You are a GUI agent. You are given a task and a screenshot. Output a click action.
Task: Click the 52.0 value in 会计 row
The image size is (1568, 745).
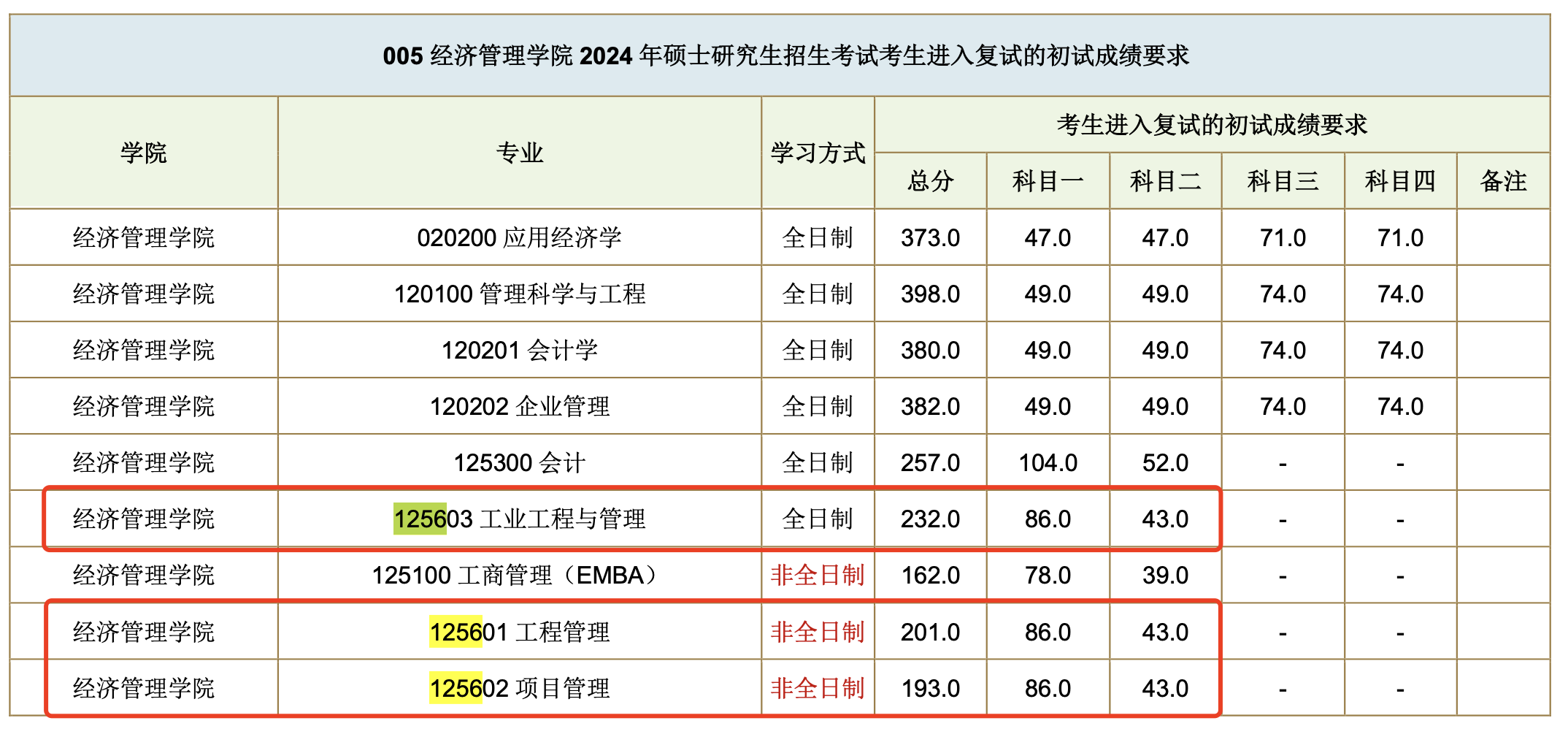(1165, 462)
